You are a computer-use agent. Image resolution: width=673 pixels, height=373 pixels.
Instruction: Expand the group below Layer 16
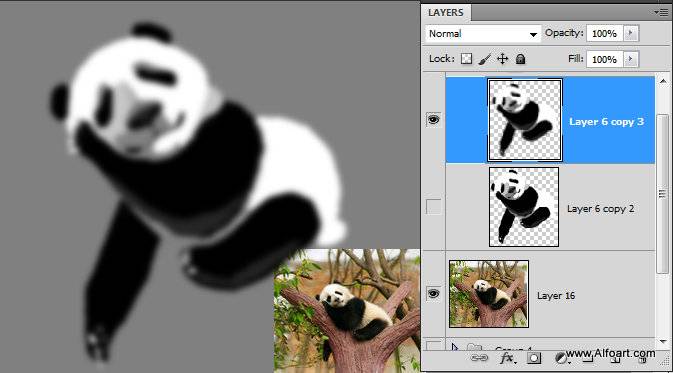click(x=455, y=347)
